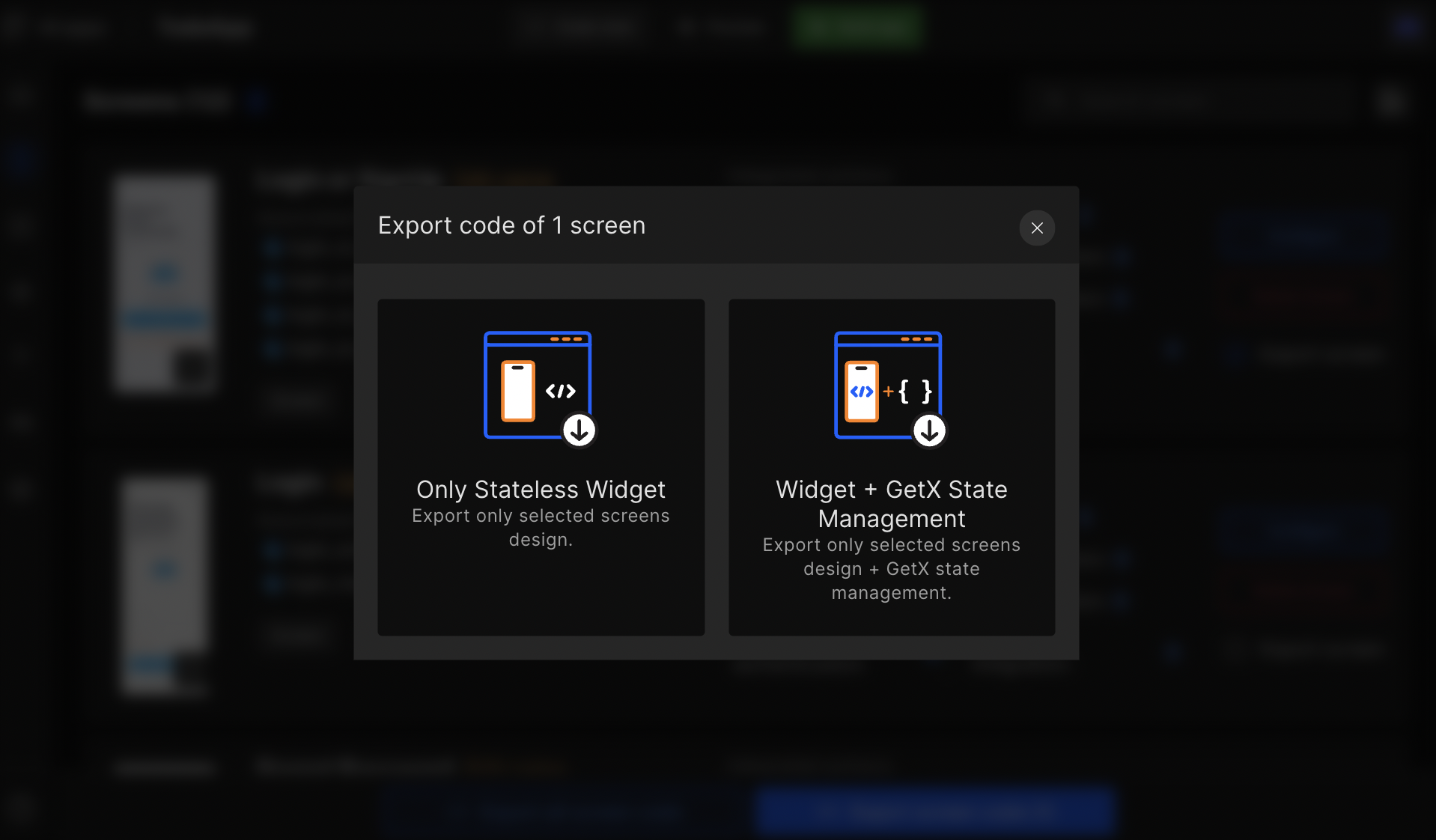Screen dimensions: 1436x840
Task: Close the Export code dialog
Action: click(1037, 228)
